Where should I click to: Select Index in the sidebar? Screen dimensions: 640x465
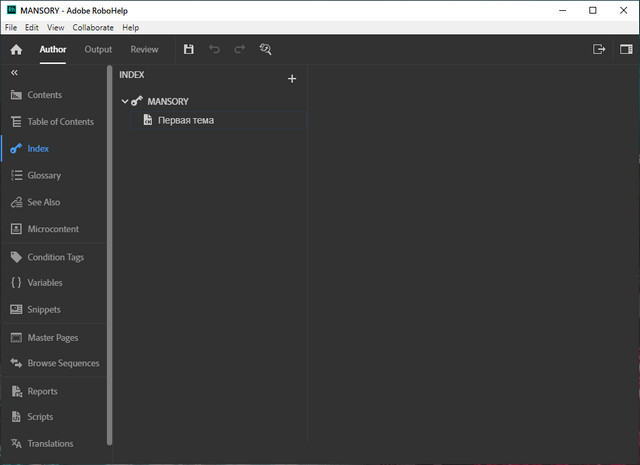[x=38, y=149]
